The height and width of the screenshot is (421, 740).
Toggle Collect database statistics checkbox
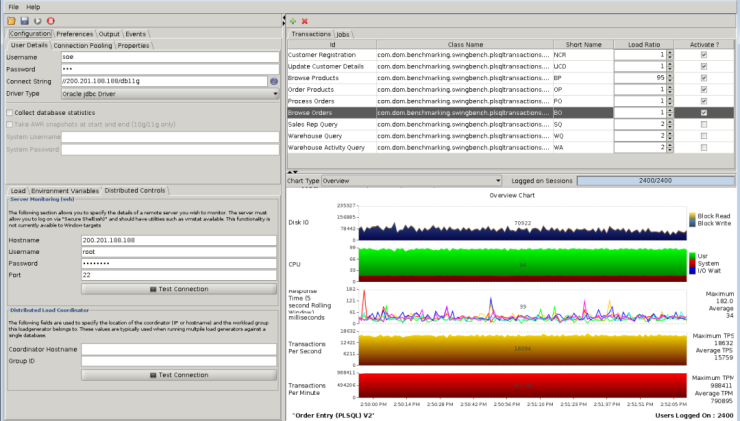11,113
